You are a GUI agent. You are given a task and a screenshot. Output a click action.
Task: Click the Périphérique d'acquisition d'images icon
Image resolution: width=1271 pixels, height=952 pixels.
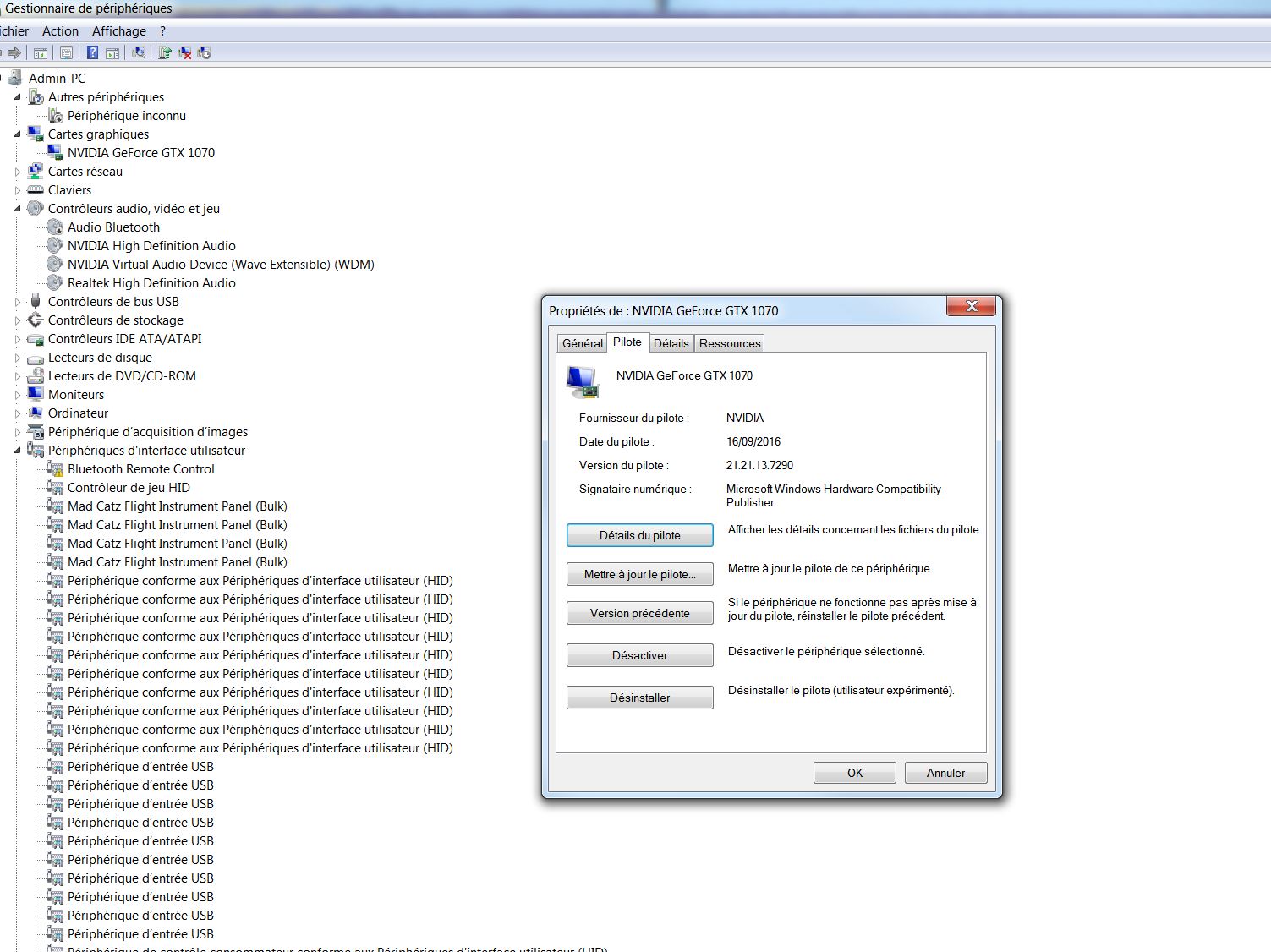[x=35, y=431]
